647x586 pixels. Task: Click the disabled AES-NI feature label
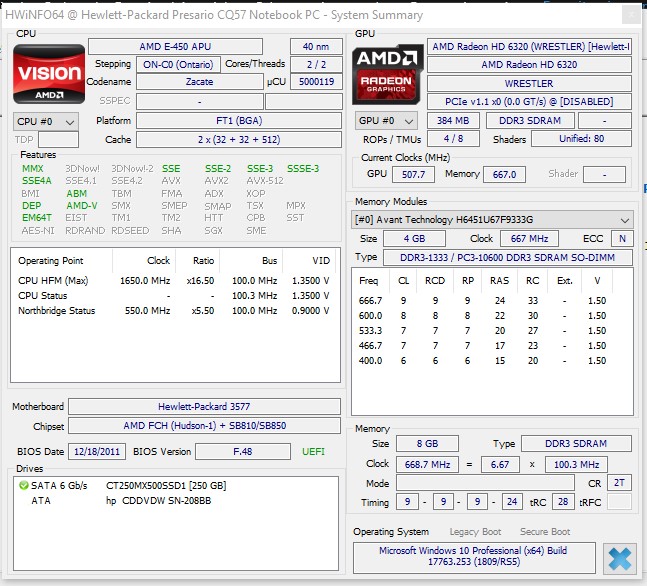[x=38, y=230]
